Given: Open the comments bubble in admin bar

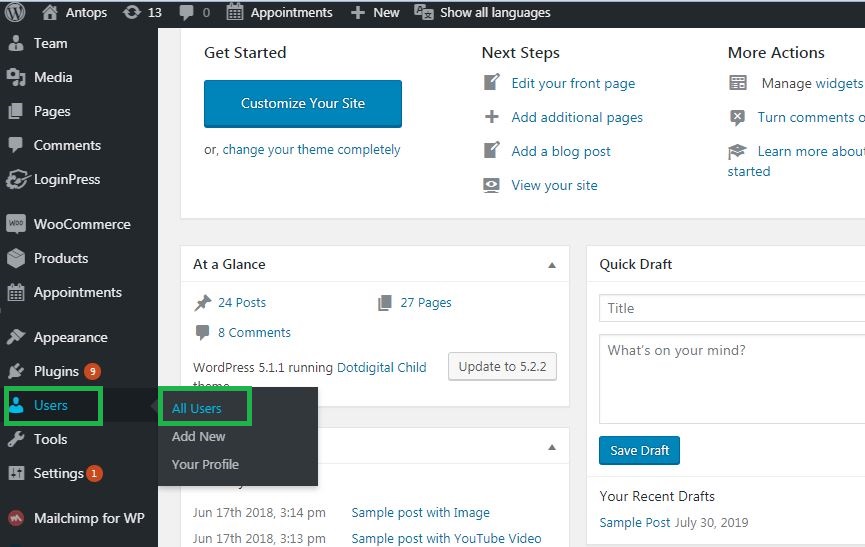Looking at the screenshot, I should 195,13.
